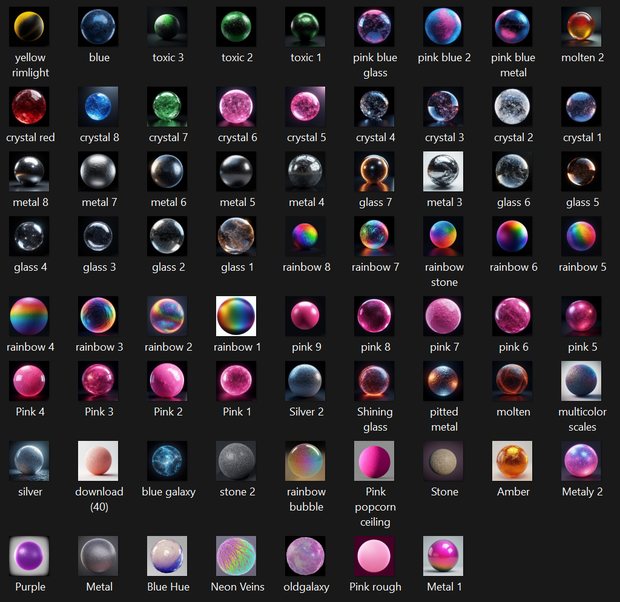Select the yellow rimlight sphere thumbnail
620x602 pixels.
pyautogui.click(x=29, y=27)
